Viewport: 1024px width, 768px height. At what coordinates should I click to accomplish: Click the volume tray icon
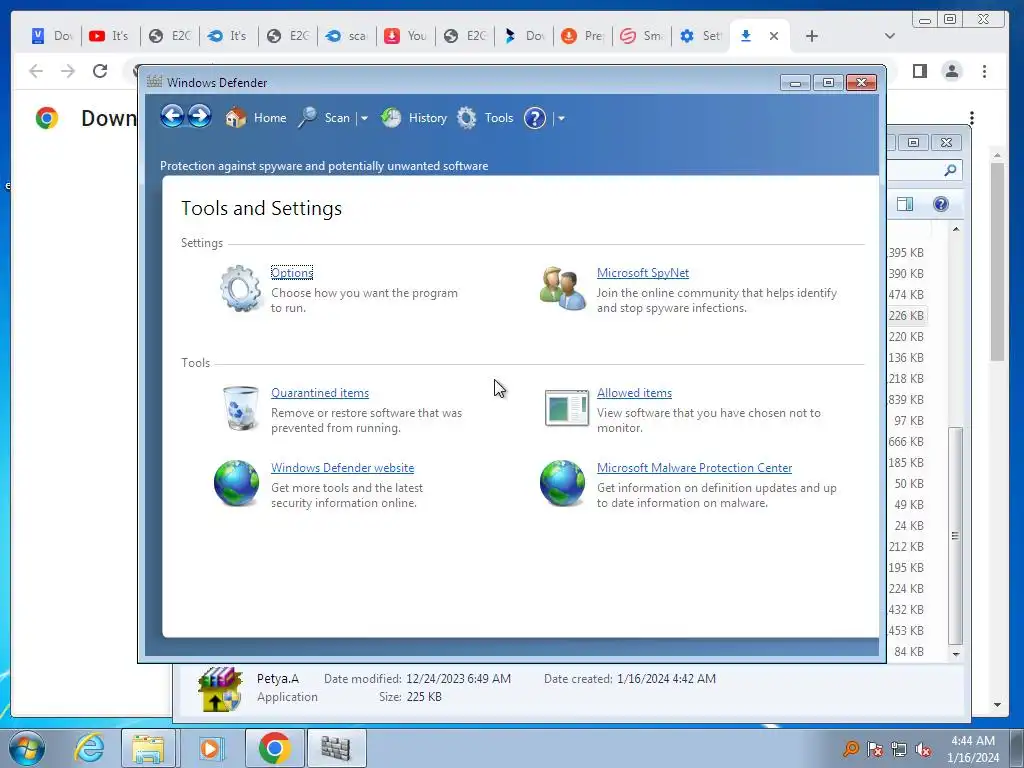click(x=923, y=749)
